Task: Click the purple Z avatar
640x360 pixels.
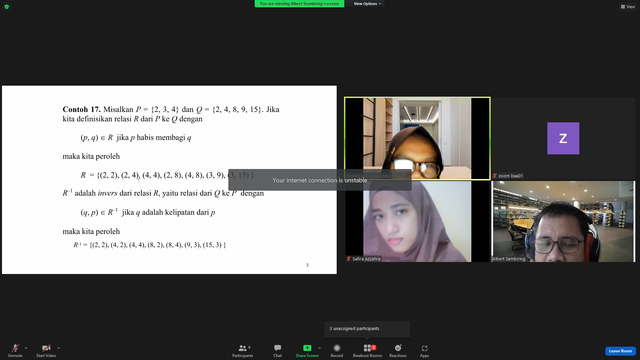Action: (x=563, y=138)
